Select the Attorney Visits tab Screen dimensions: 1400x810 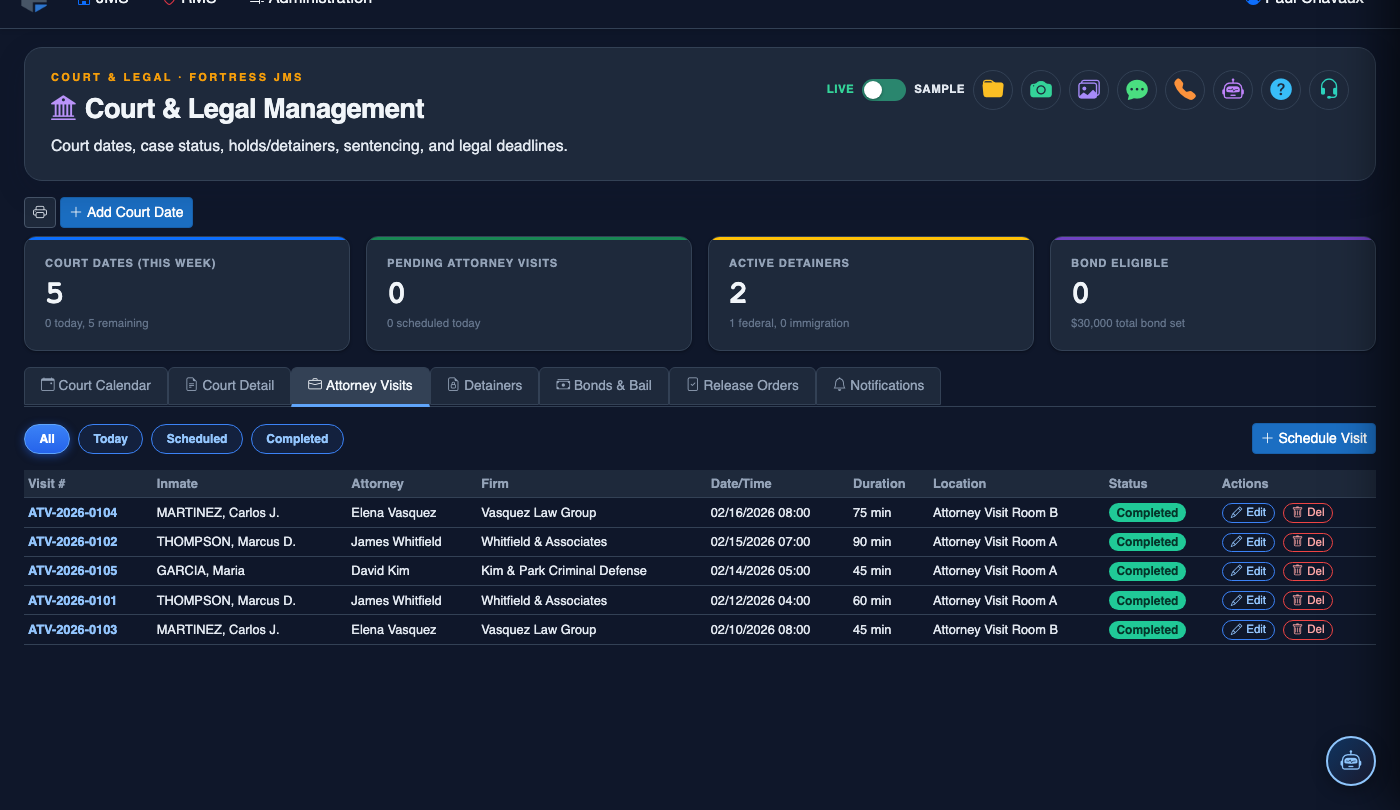(360, 386)
